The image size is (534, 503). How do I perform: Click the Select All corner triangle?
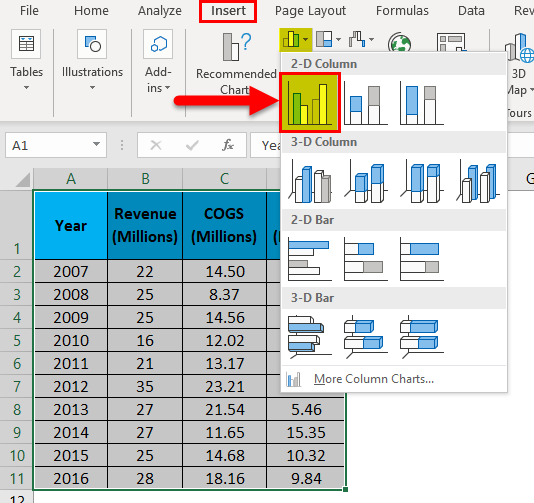click(22, 179)
